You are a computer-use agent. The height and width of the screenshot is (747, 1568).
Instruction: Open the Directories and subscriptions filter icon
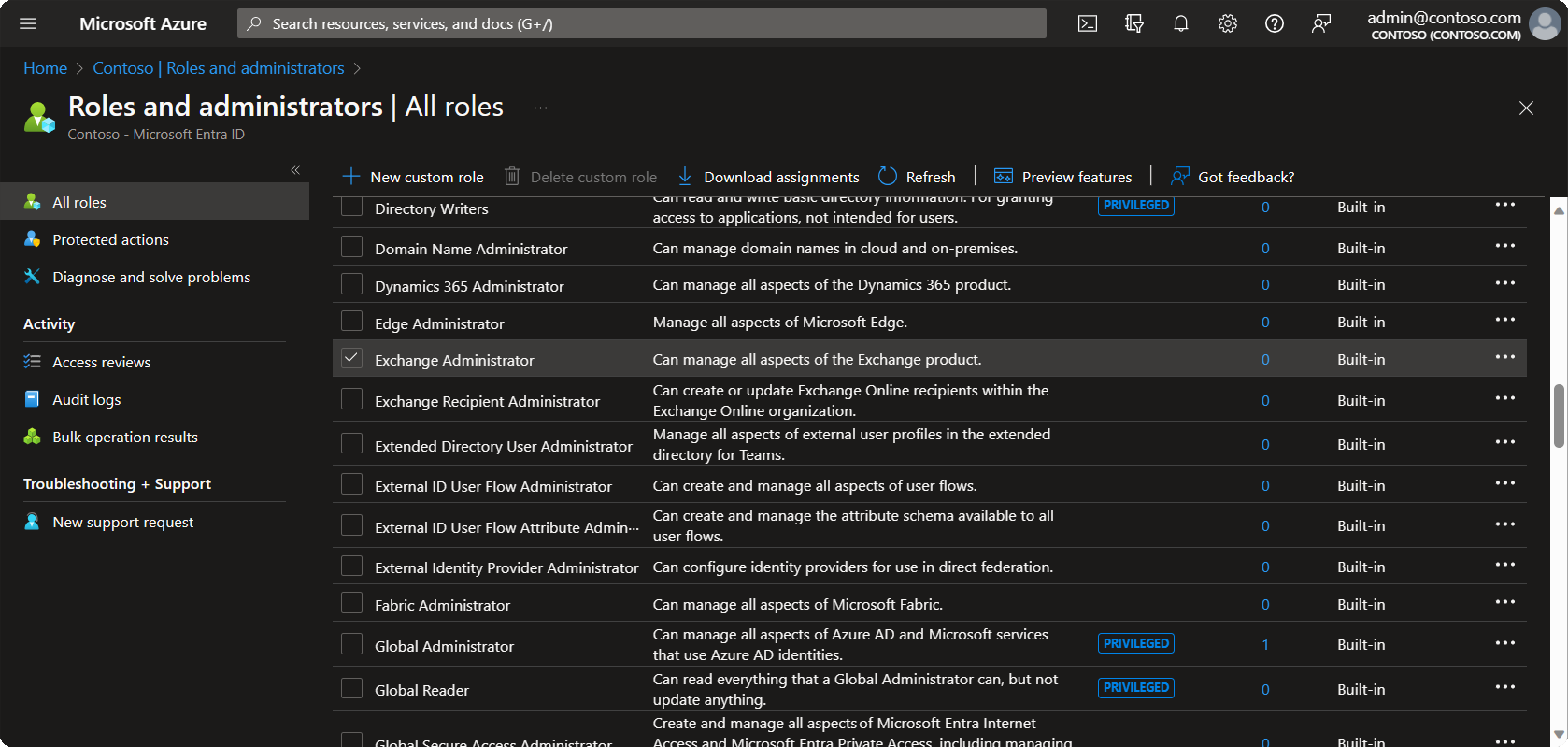pyautogui.click(x=1134, y=23)
